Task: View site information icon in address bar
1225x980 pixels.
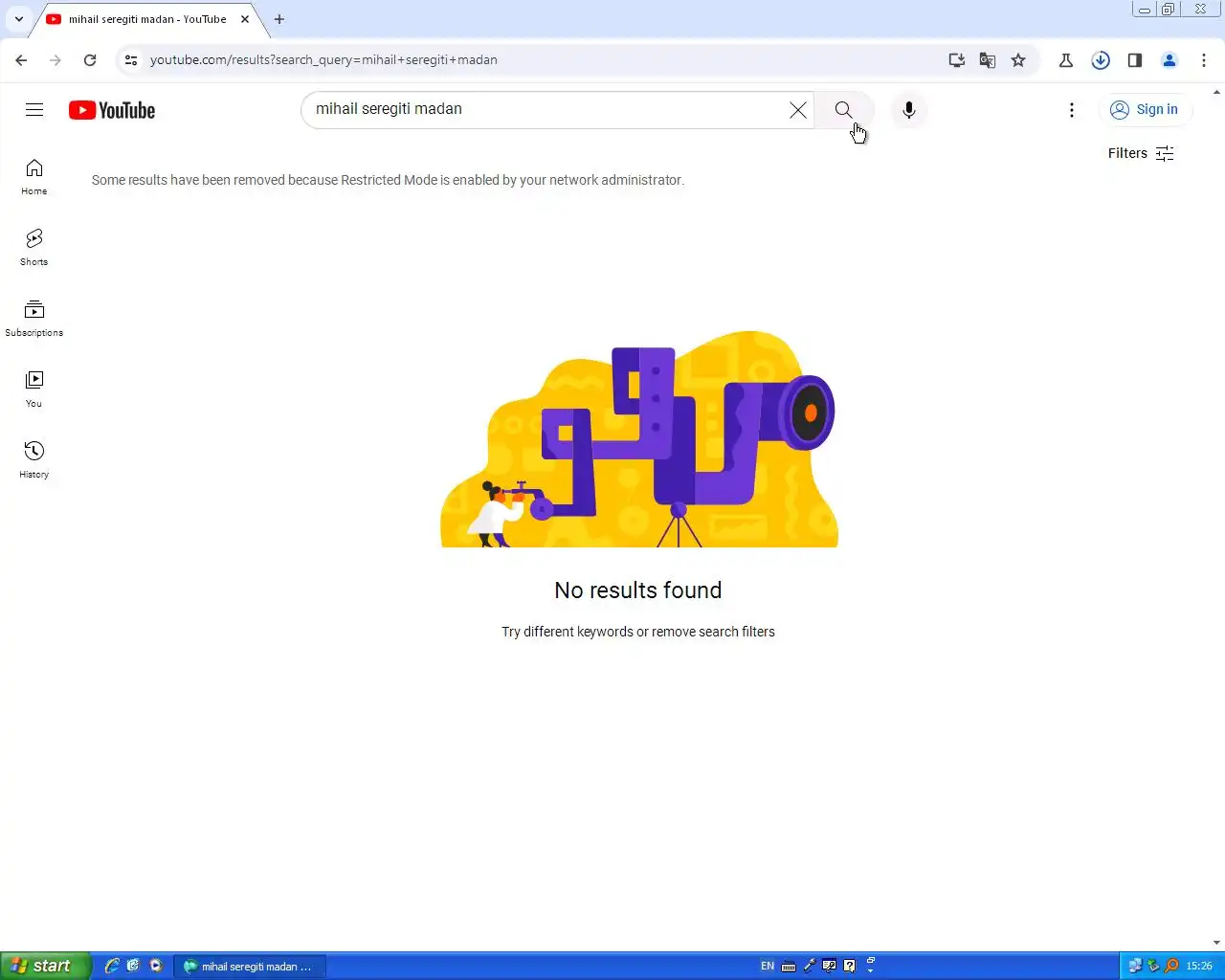Action: pos(131,60)
